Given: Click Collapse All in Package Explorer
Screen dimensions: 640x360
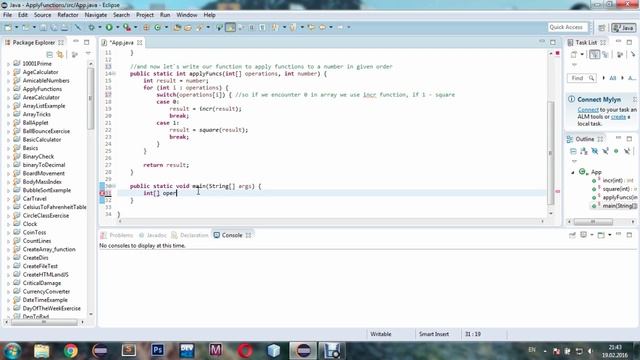Looking at the screenshot, I should point(49,54).
